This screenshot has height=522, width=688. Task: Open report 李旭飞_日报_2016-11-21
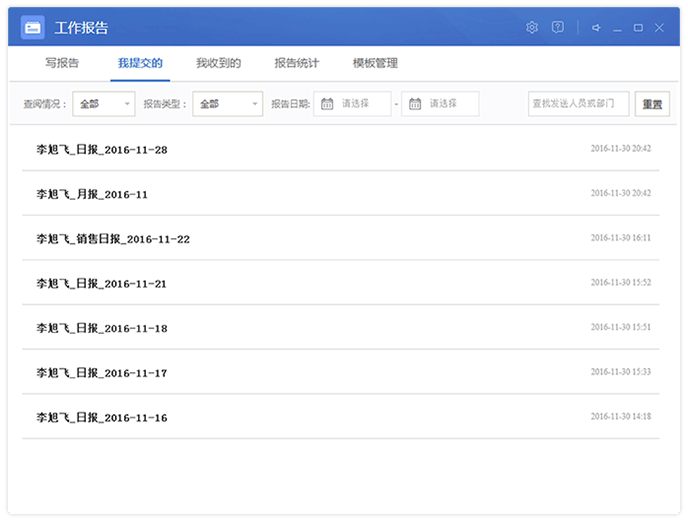[x=340, y=283]
